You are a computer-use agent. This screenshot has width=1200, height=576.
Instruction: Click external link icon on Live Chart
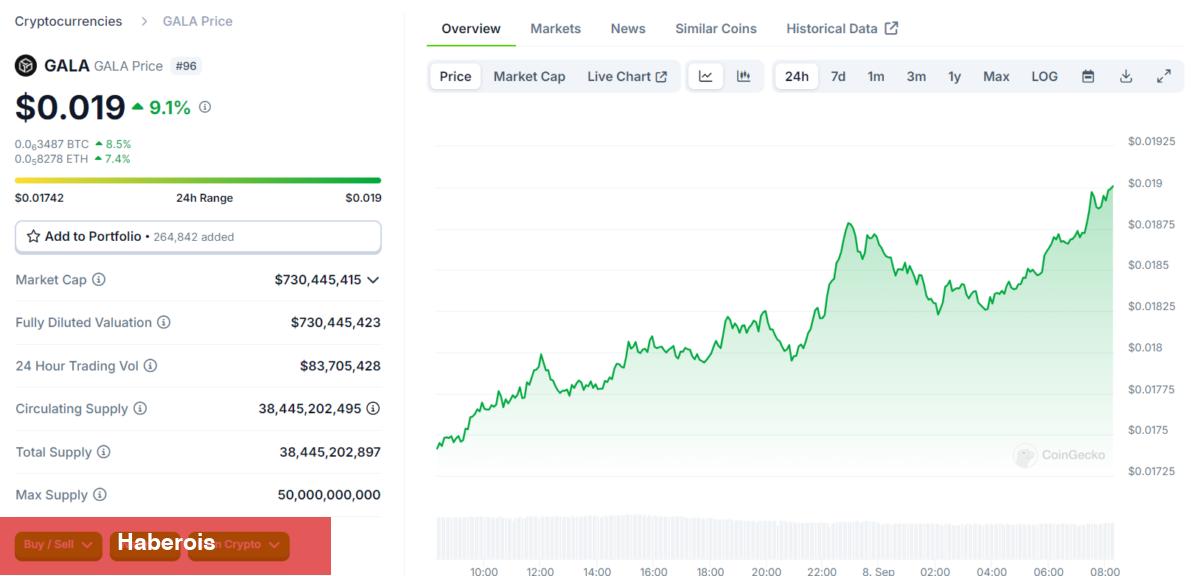click(x=661, y=77)
